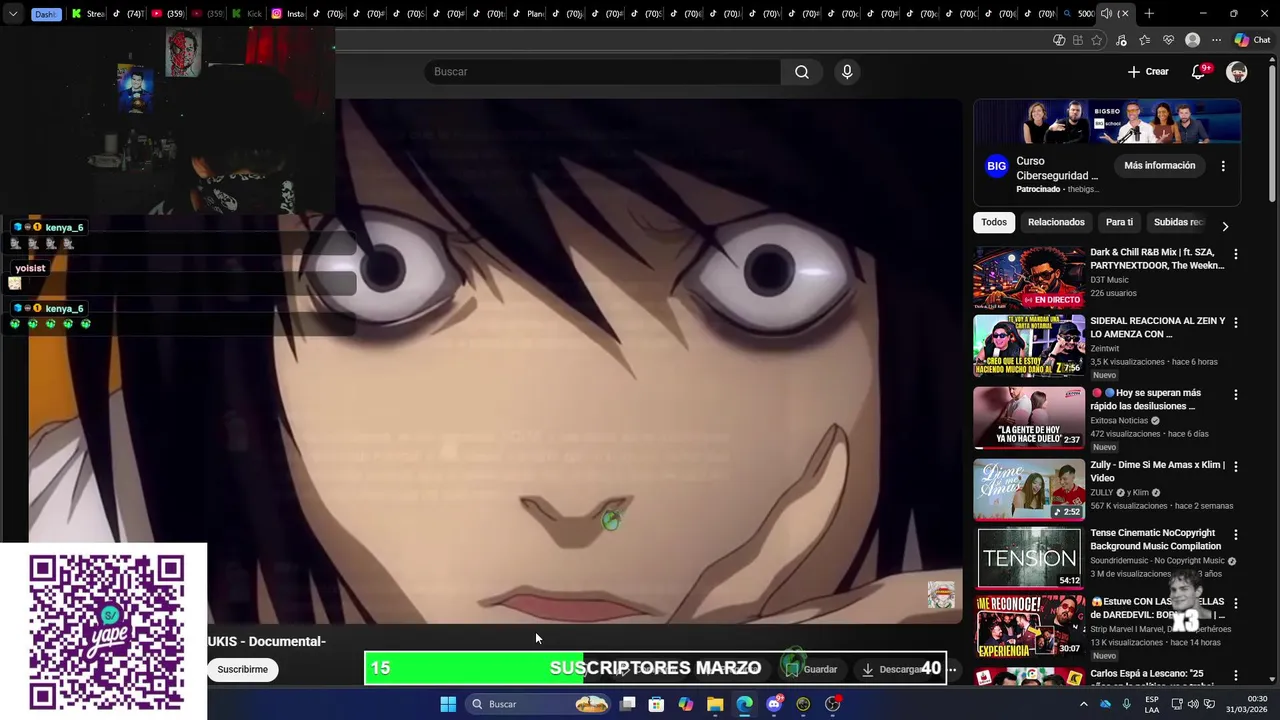The height and width of the screenshot is (720, 1280).
Task: Switch to the Dashl browser tab
Action: pos(46,14)
